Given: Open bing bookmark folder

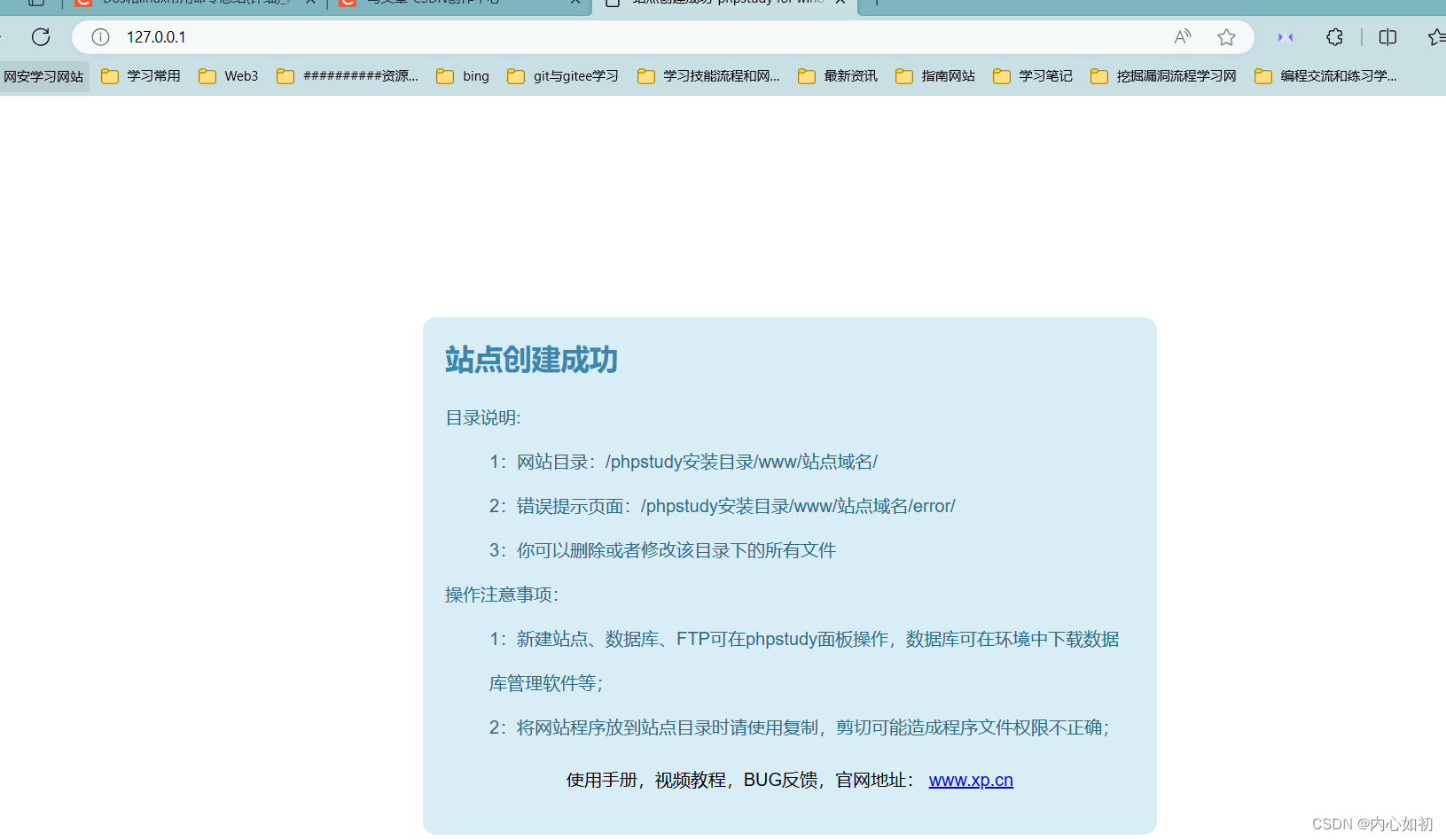Looking at the screenshot, I should pos(463,76).
